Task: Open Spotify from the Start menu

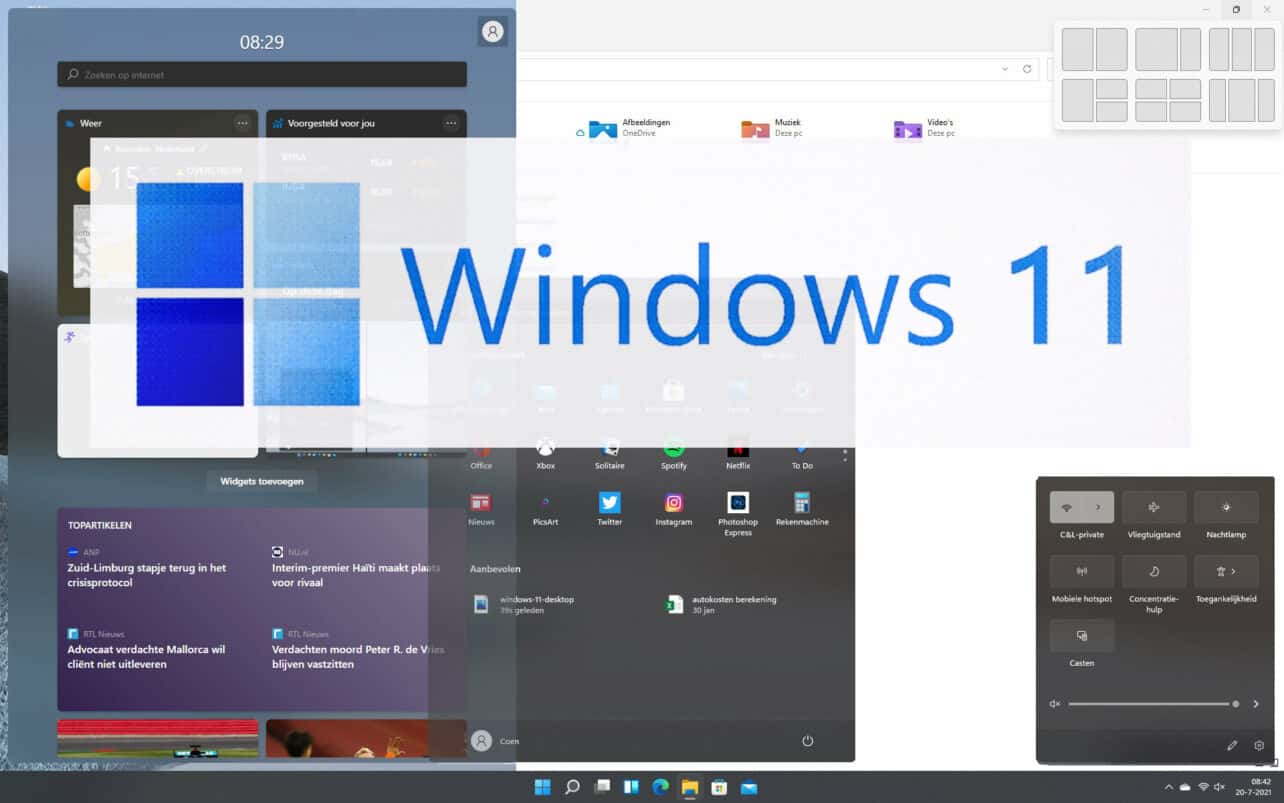Action: pyautogui.click(x=673, y=450)
